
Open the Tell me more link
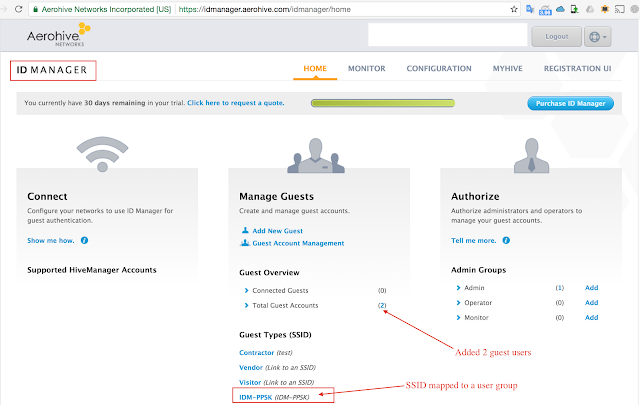click(x=473, y=240)
